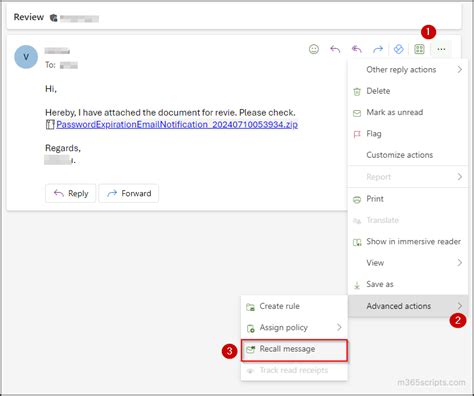Click the Reply arrow icon in toolbar
474x396 pixels.
335,49
